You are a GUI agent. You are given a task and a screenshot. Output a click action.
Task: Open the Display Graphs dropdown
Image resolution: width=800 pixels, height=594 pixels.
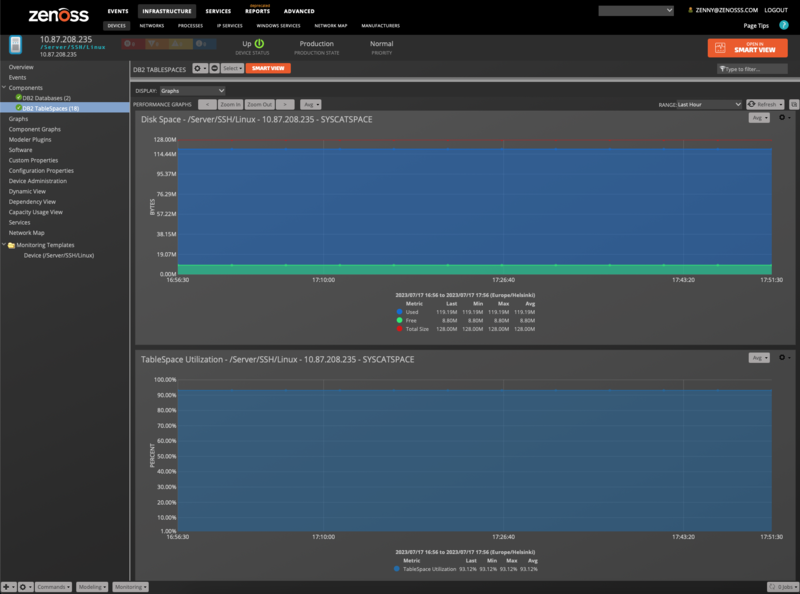pos(192,90)
